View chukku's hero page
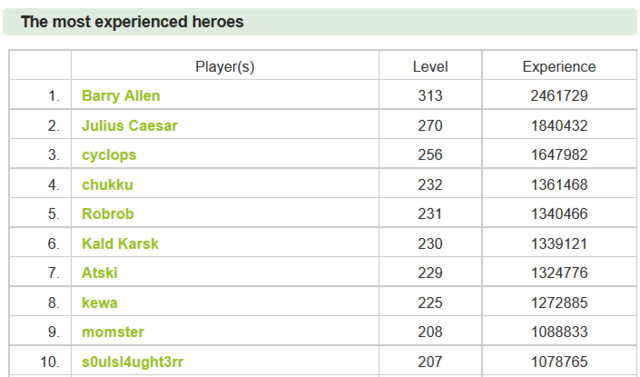Image resolution: width=640 pixels, height=377 pixels. pyautogui.click(x=107, y=185)
